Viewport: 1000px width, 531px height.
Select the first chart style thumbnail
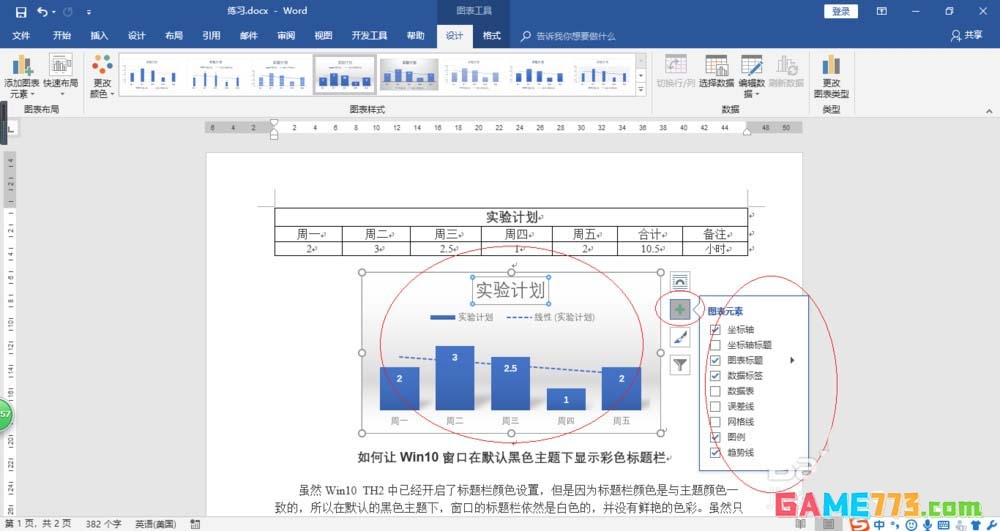[152, 75]
